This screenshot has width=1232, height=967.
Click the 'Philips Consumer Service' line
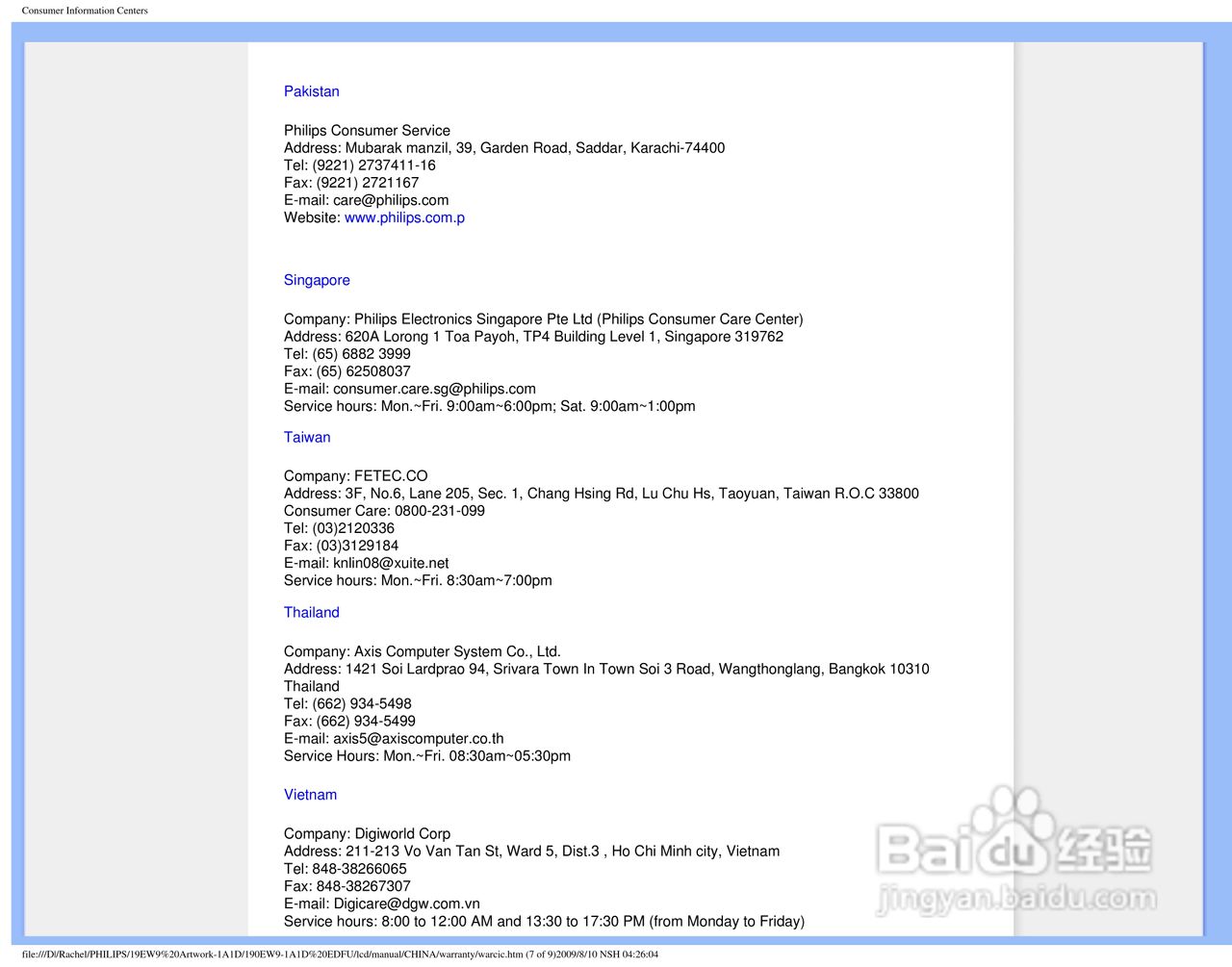tap(367, 131)
